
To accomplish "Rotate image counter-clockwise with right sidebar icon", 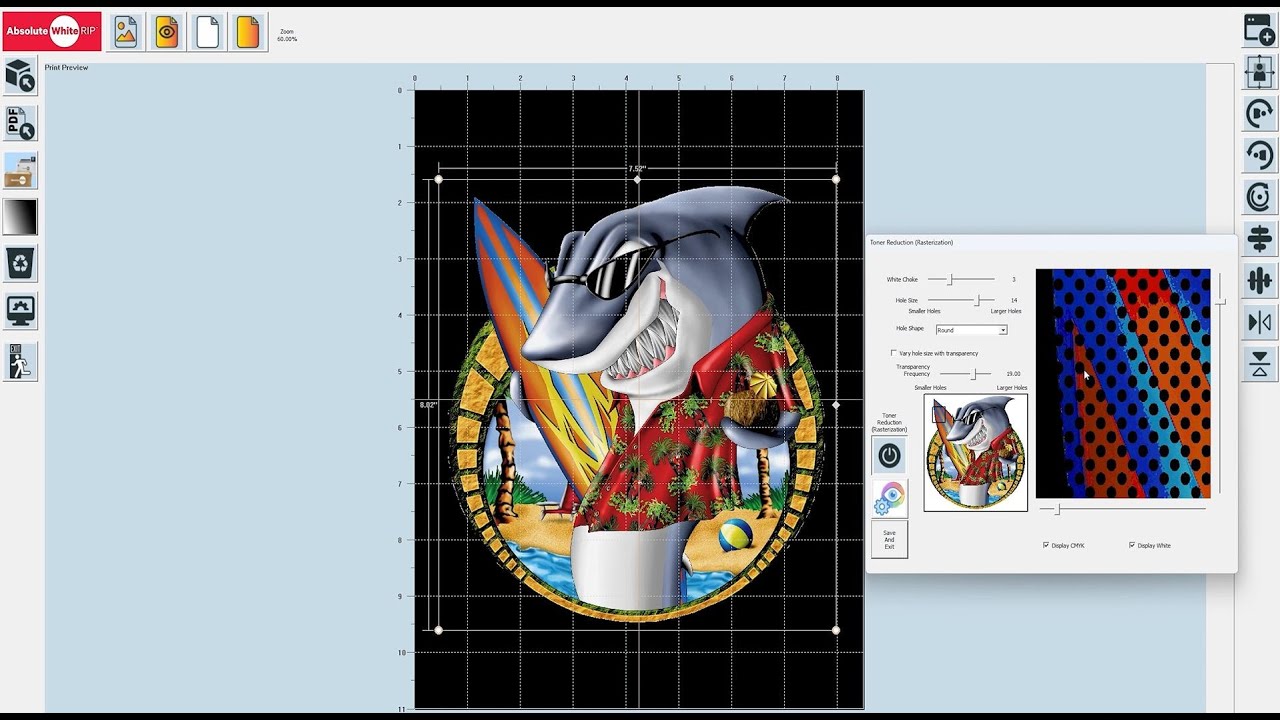I will pyautogui.click(x=1259, y=155).
